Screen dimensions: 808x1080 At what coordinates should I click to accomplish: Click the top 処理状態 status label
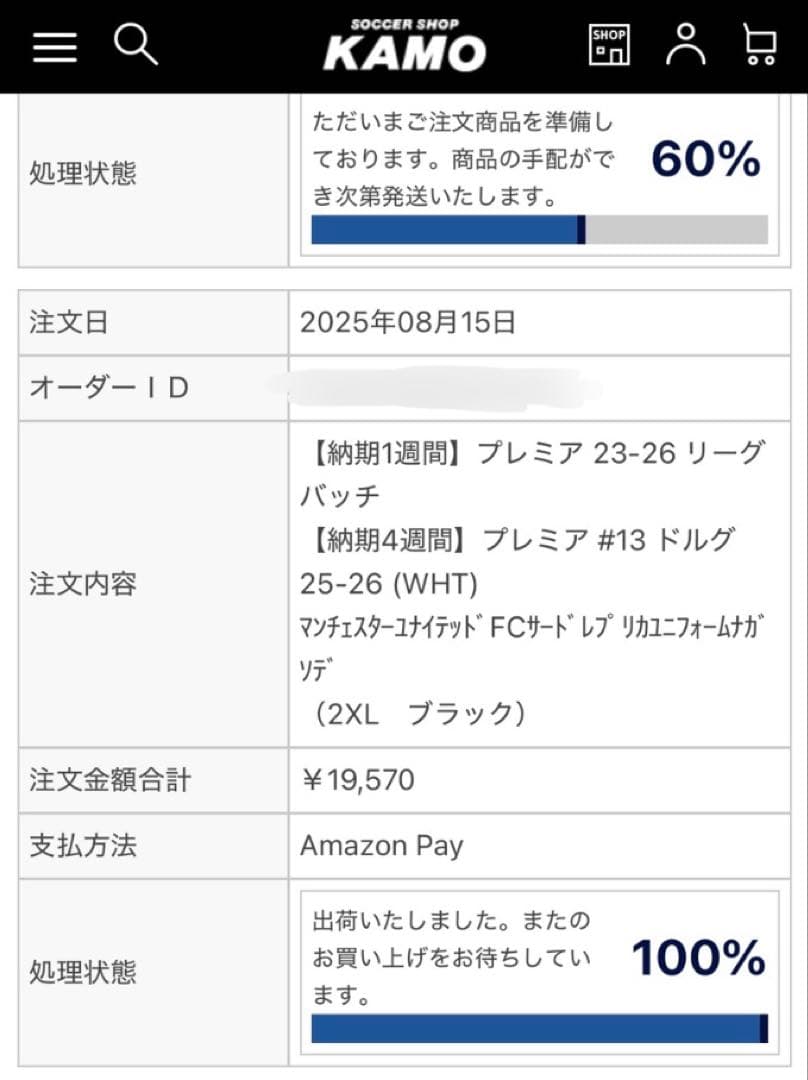83,173
